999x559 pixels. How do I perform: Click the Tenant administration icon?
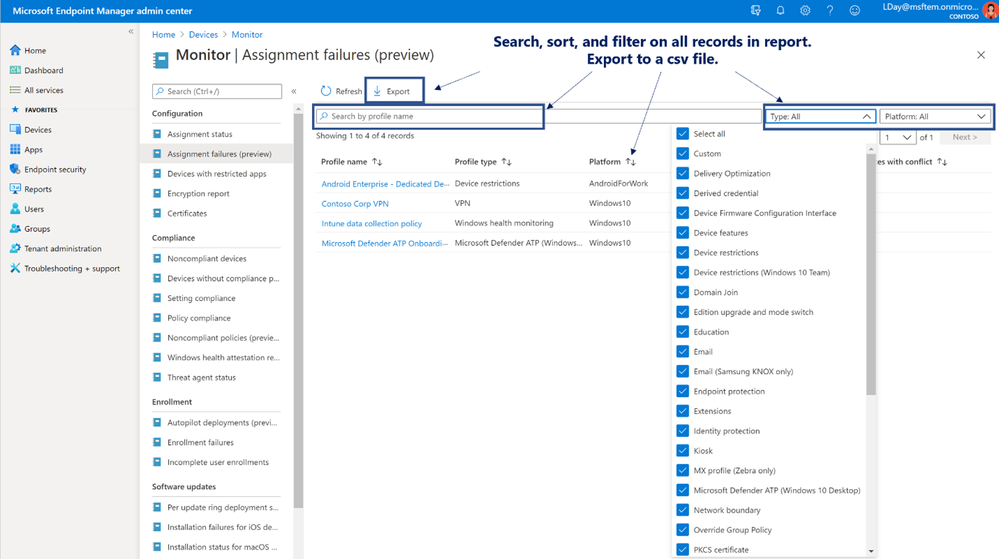tap(15, 248)
